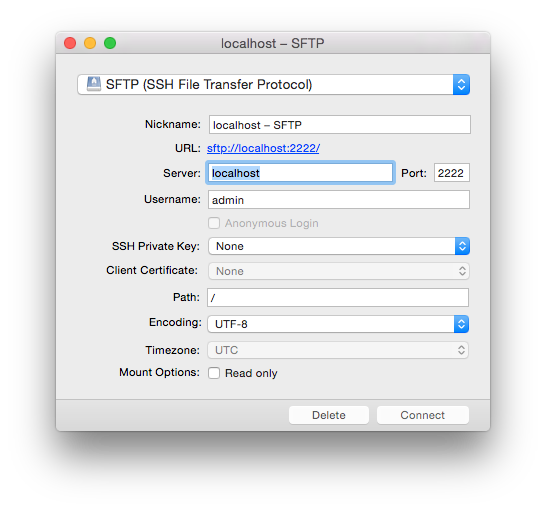Click the Port field showing 2222
546x511 pixels.
tap(452, 173)
